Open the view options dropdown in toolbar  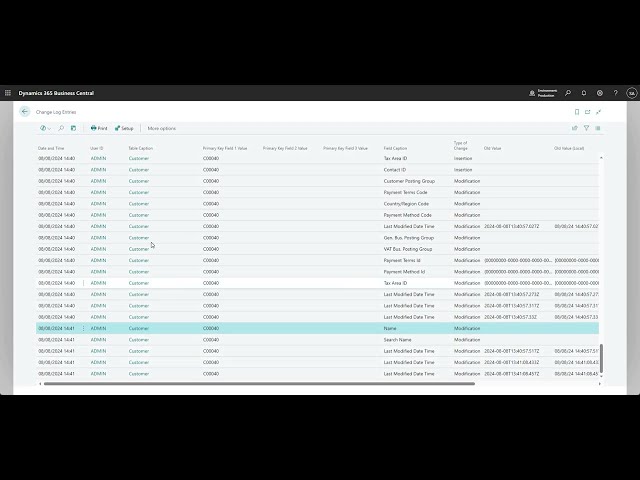[x=45, y=128]
